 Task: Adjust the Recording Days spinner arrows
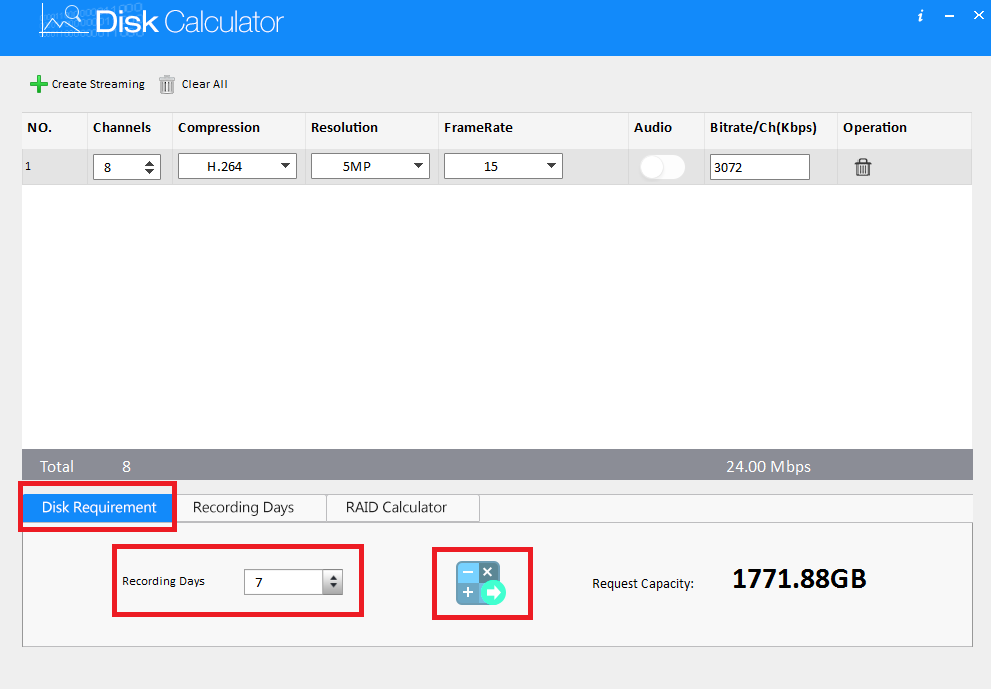pos(333,582)
